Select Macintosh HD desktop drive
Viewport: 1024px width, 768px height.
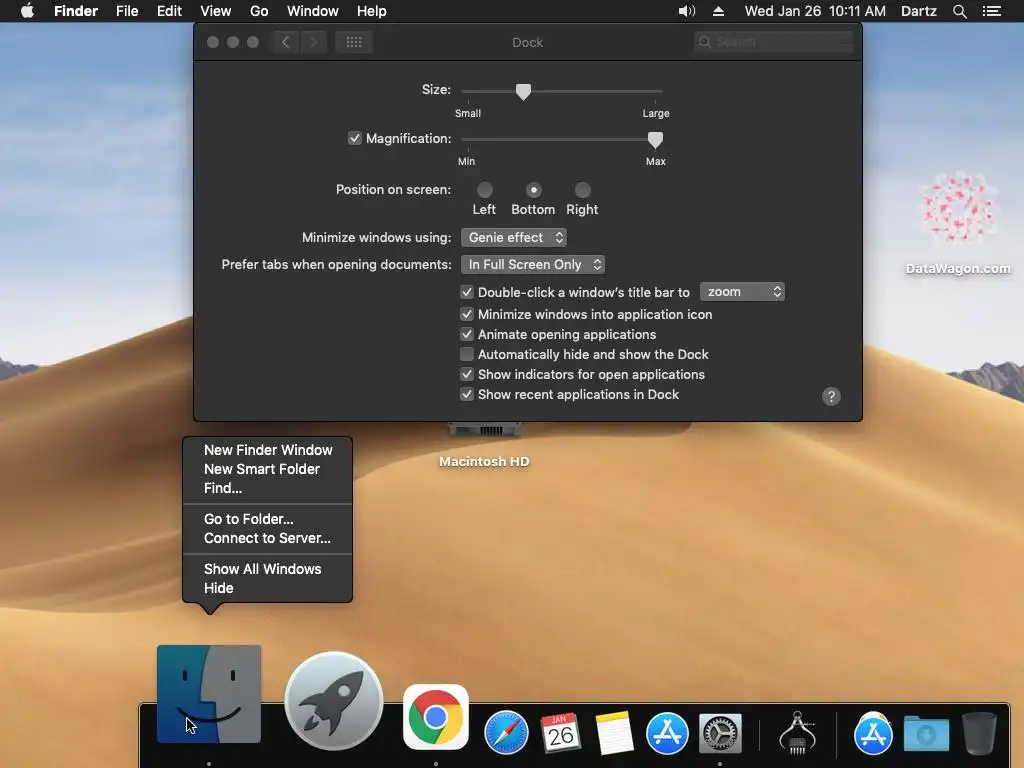tap(484, 446)
